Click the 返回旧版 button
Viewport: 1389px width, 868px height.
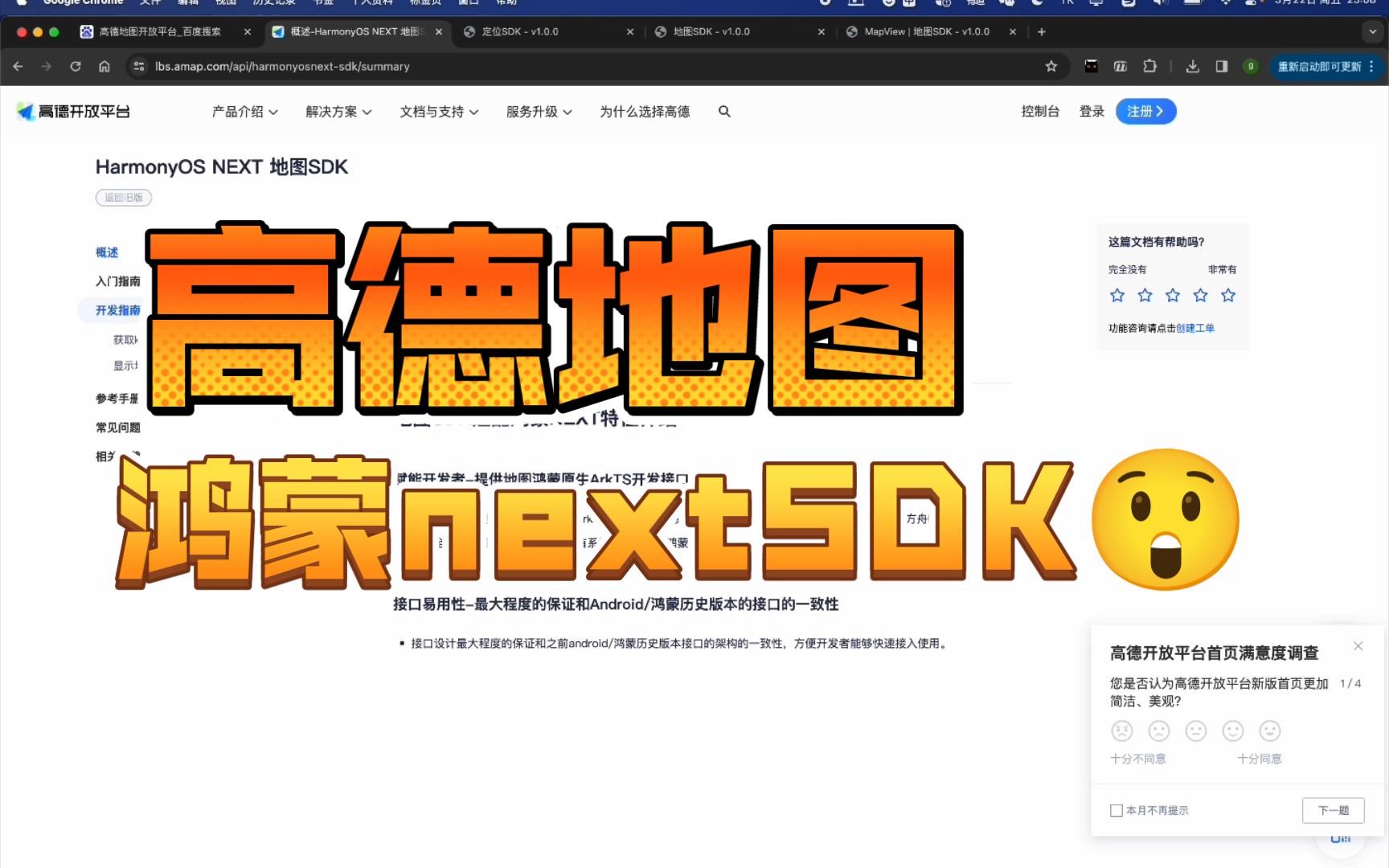coord(124,198)
